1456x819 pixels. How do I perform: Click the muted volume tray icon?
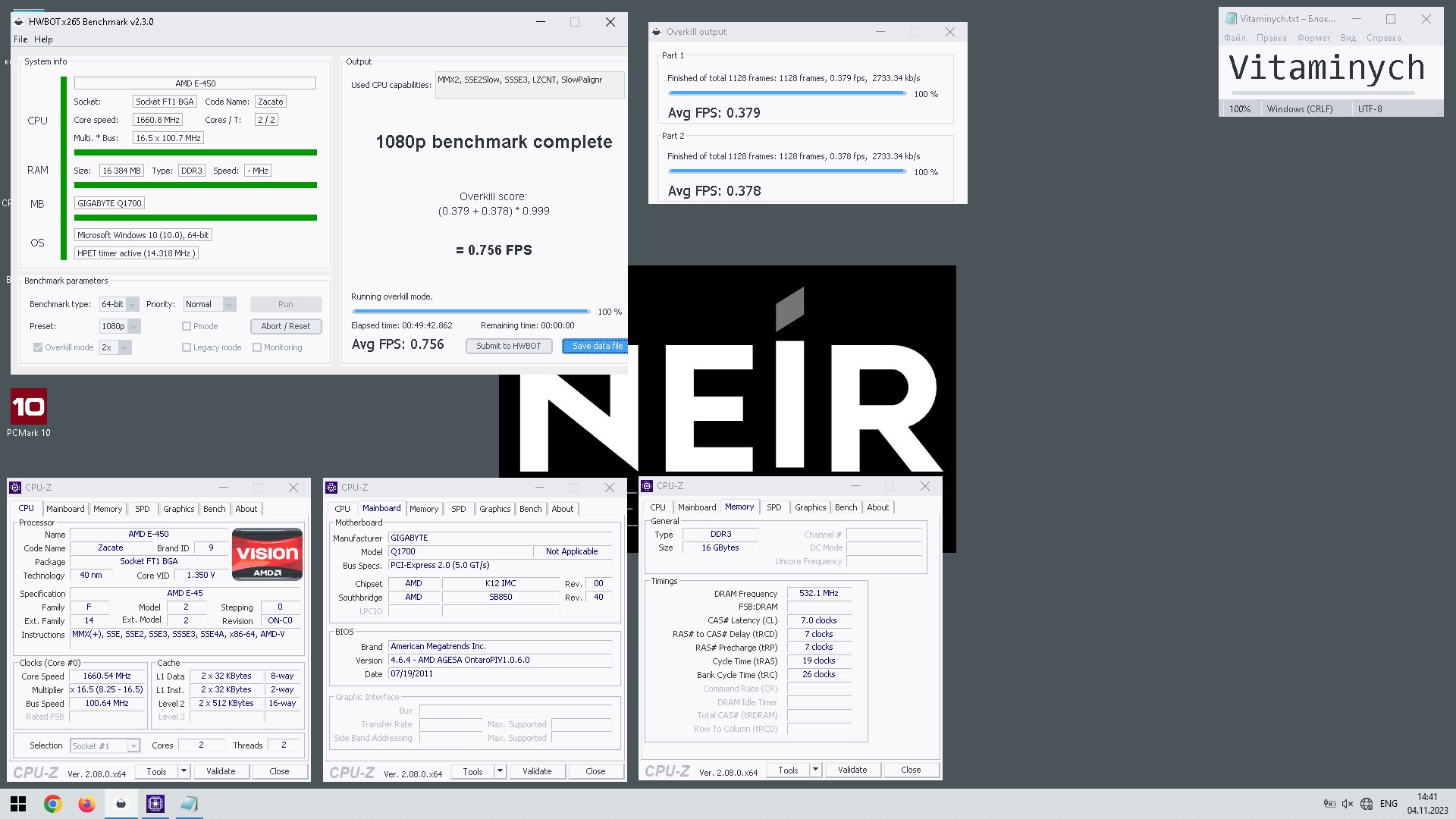point(1348,804)
